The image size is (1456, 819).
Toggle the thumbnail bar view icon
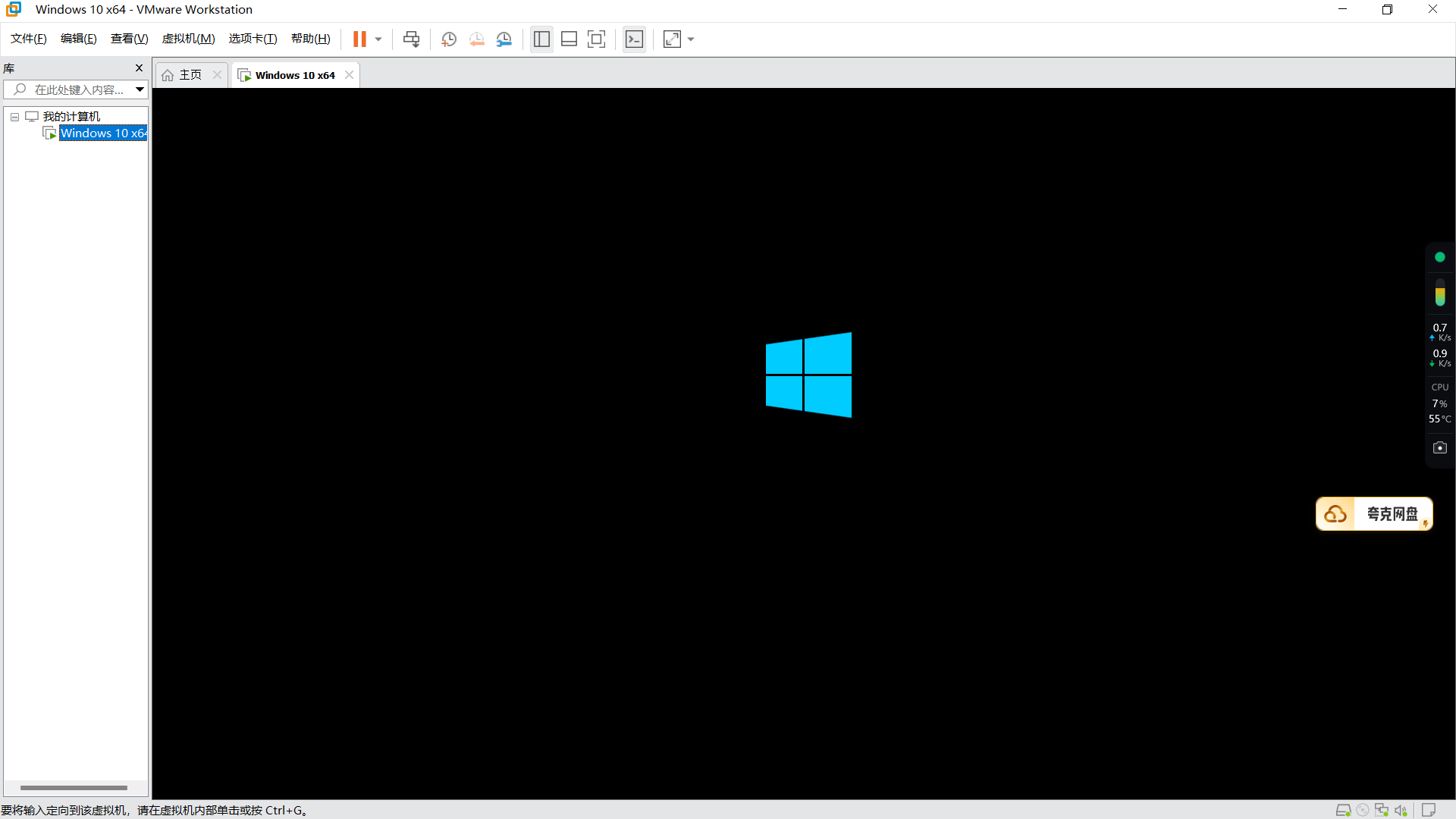(x=570, y=39)
